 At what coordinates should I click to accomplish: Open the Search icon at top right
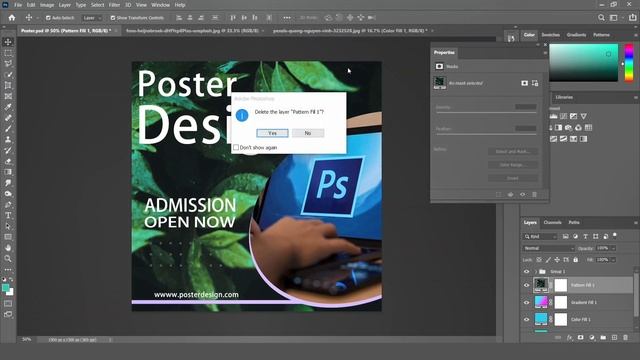click(601, 18)
